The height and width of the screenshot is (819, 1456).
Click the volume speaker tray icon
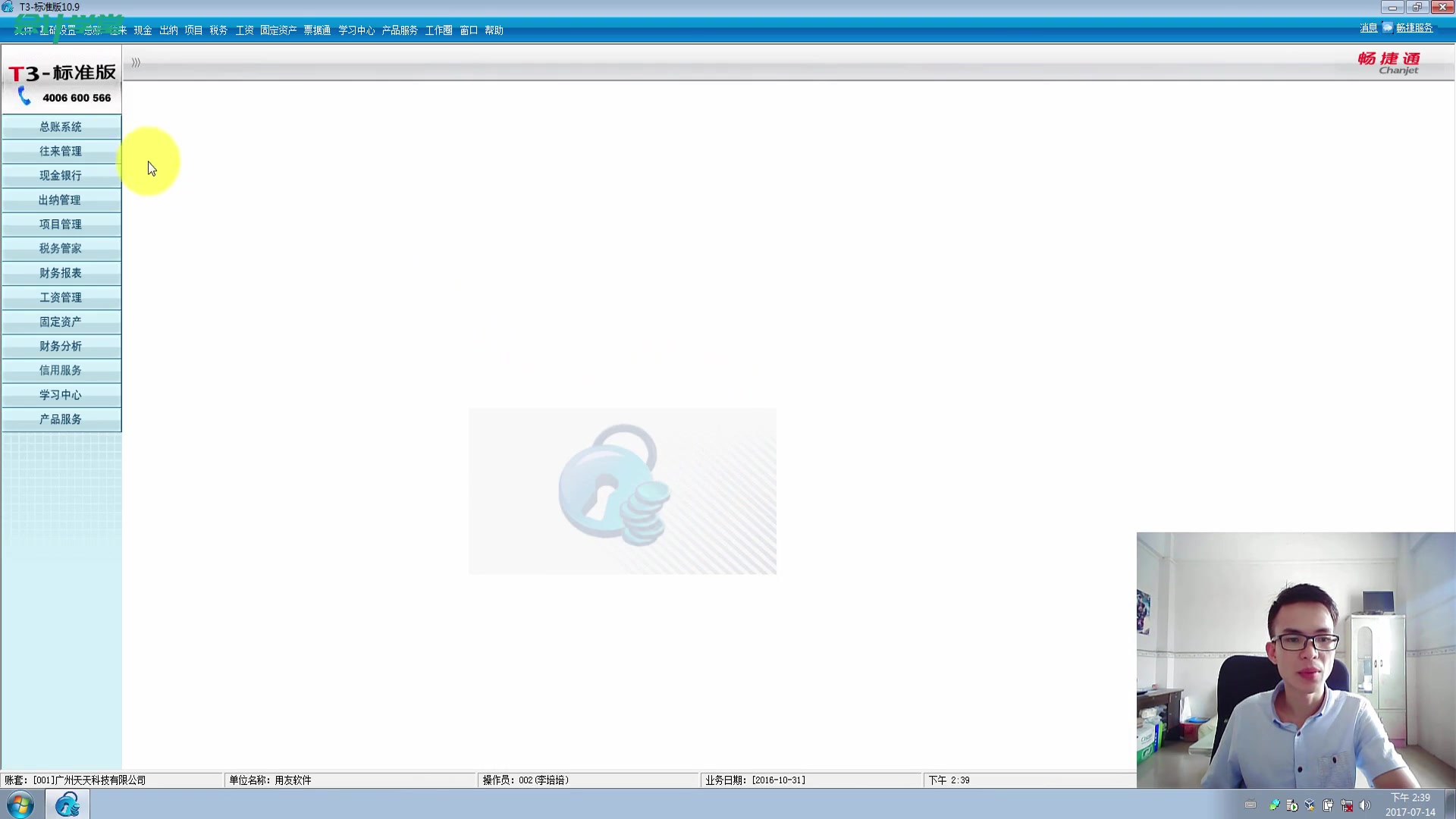1365,805
